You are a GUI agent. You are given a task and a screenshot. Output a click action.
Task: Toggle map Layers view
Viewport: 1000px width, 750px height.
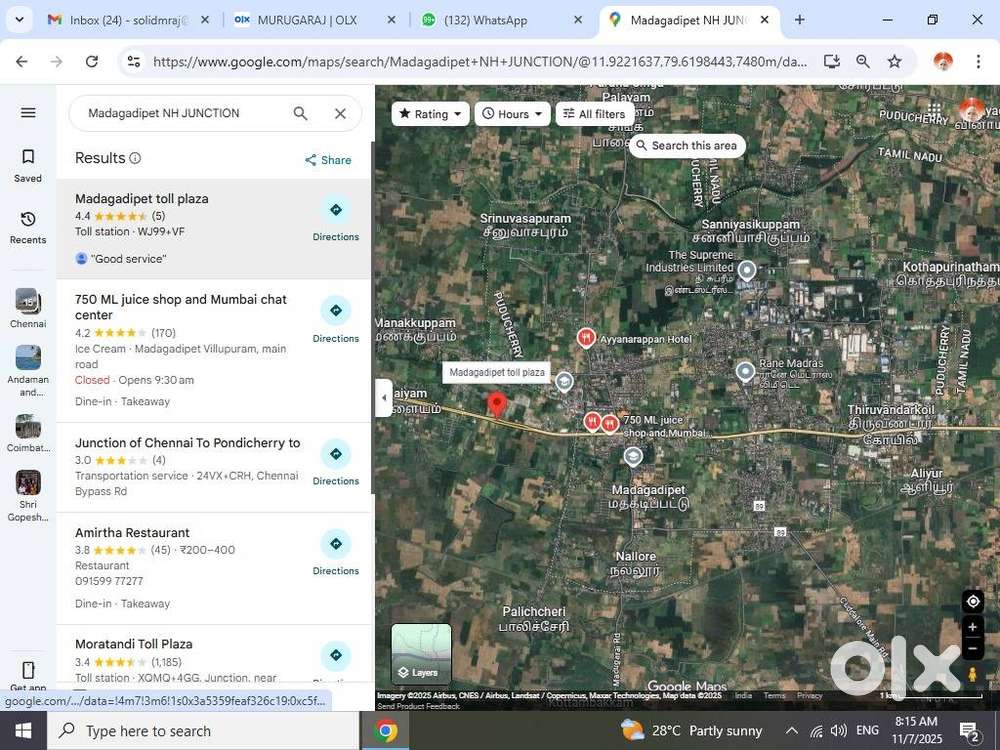(420, 657)
